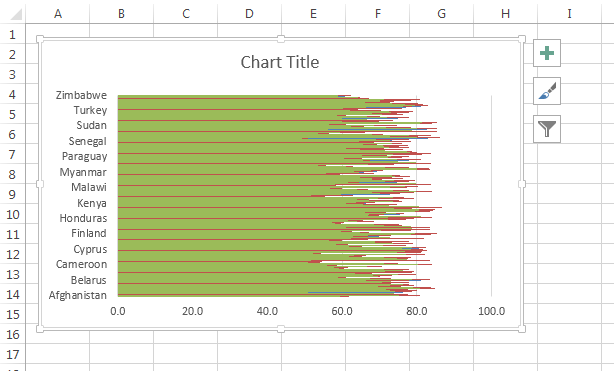Select row 2 header
614x371 pixels.
(13, 54)
